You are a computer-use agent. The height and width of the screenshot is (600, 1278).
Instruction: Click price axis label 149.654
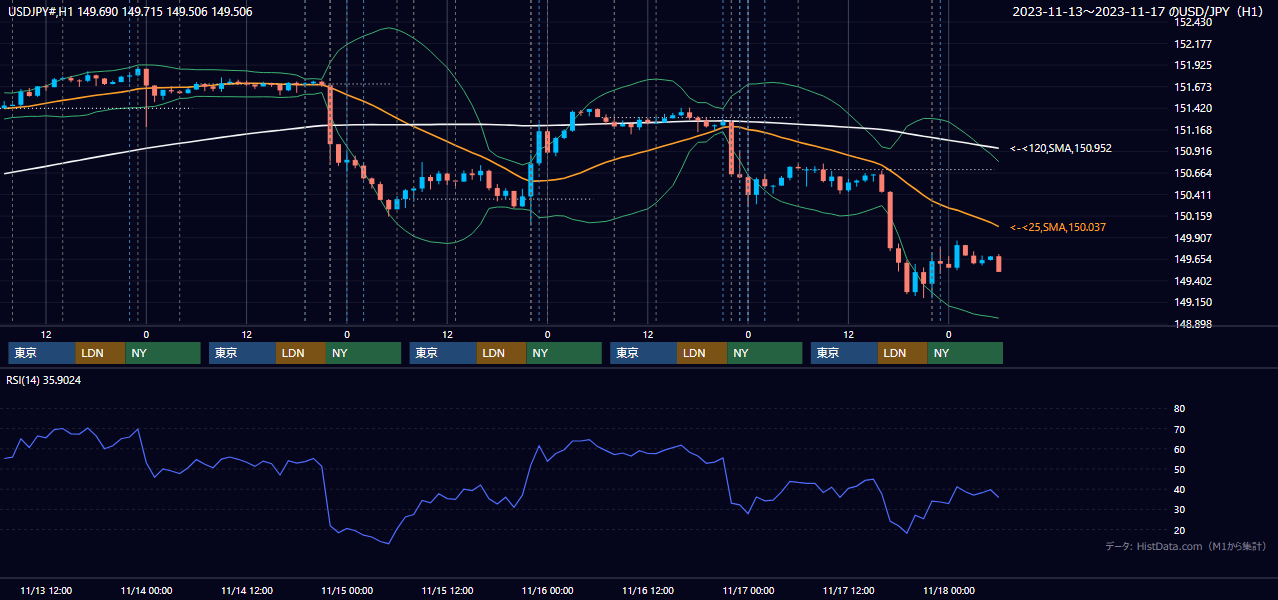(x=1193, y=259)
